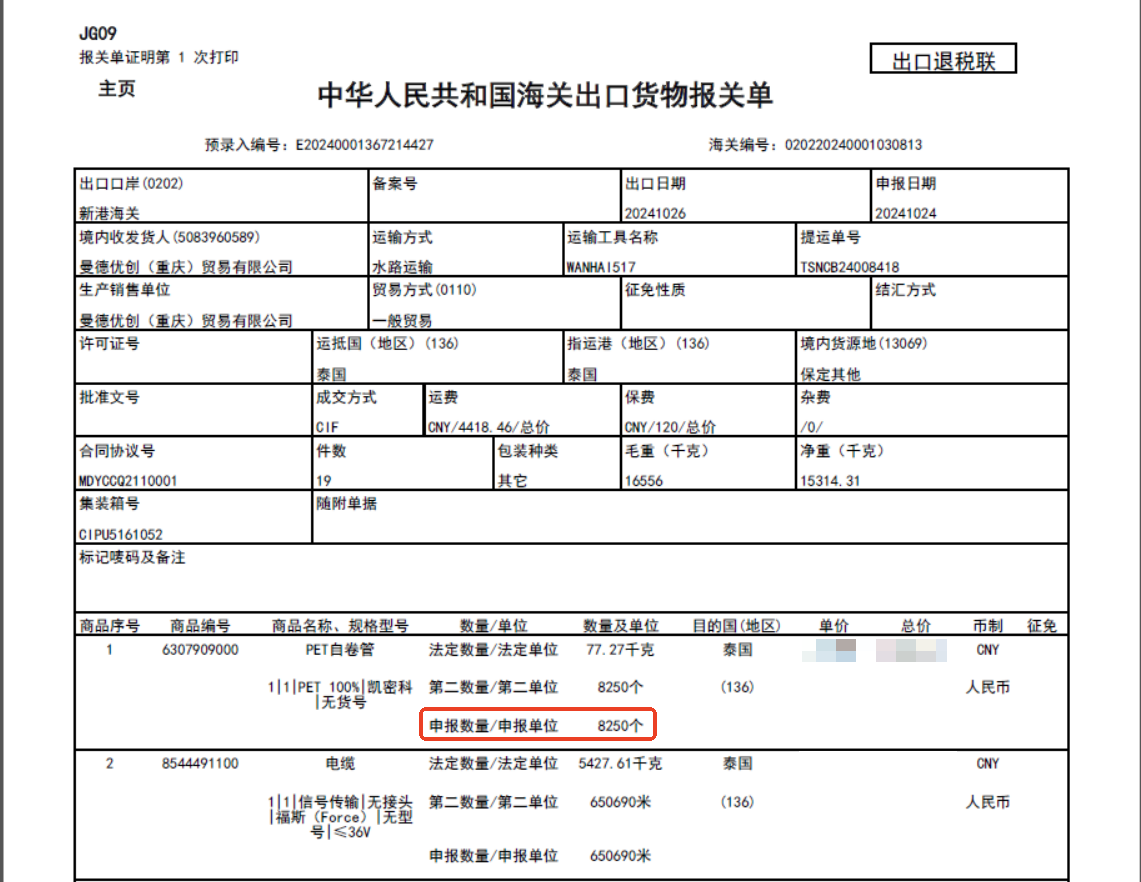Click the declaration form title text

pyautogui.click(x=570, y=95)
